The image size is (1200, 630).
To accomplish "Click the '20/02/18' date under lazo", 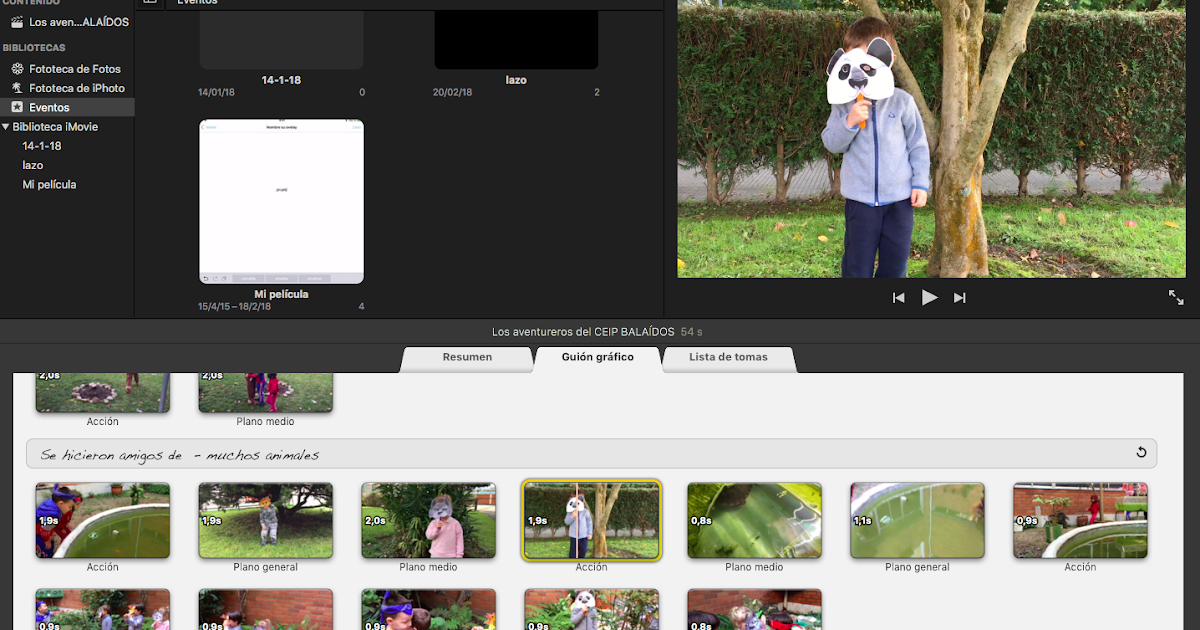I will 452,92.
